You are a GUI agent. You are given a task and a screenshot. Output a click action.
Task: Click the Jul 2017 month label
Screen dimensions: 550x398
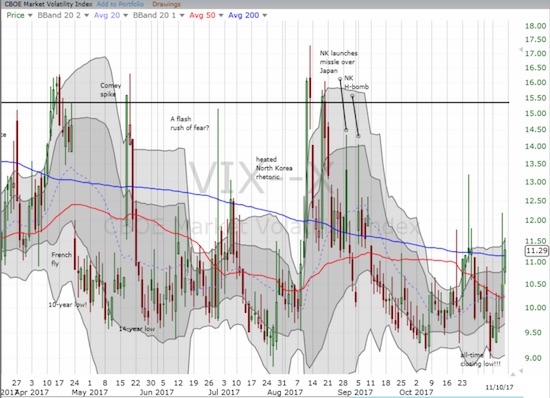coord(223,392)
